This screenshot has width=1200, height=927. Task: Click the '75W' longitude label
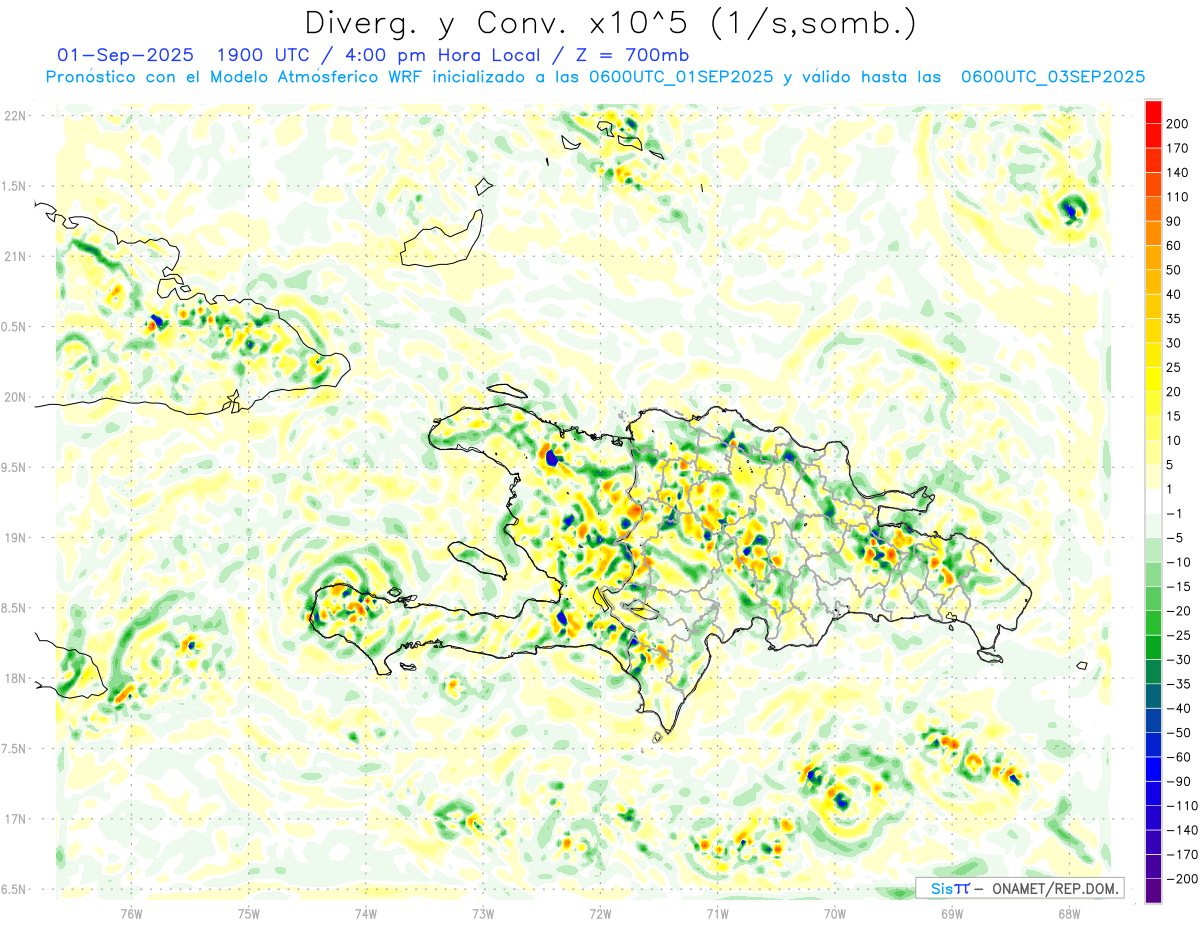tap(249, 913)
